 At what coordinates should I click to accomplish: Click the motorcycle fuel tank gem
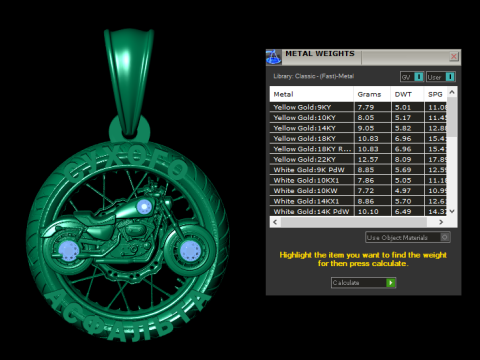tap(144, 207)
